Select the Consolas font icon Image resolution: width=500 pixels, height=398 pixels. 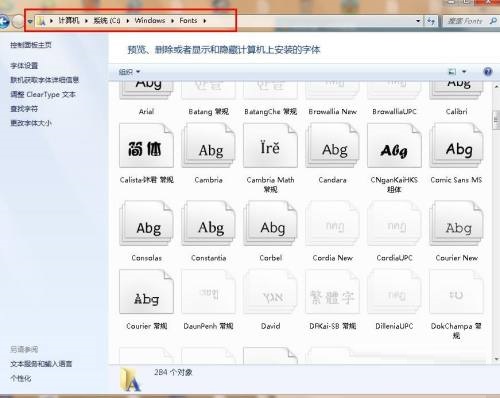146,223
